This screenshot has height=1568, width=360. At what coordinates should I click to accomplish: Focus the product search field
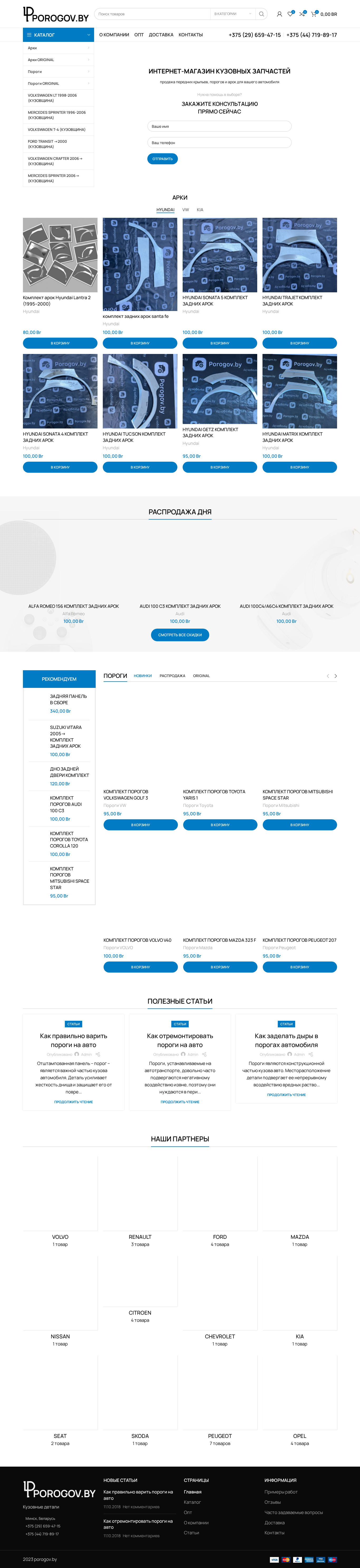click(153, 14)
